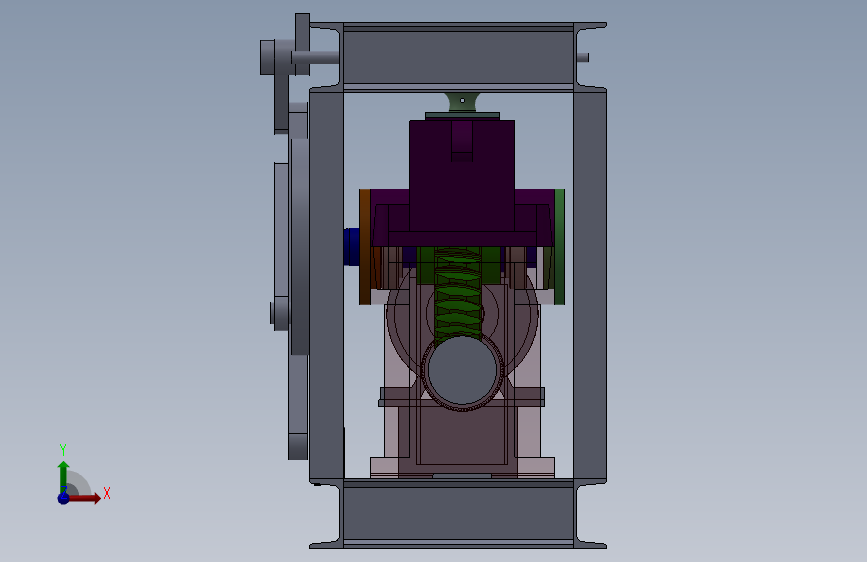Select the top horizontal frame beam
Image resolution: width=867 pixels, height=562 pixels.
click(x=458, y=57)
